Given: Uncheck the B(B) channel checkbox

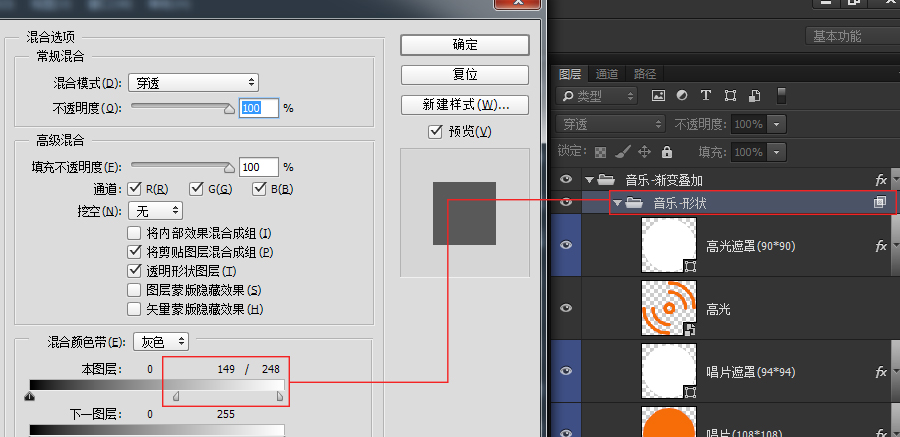Looking at the screenshot, I should tap(259, 188).
